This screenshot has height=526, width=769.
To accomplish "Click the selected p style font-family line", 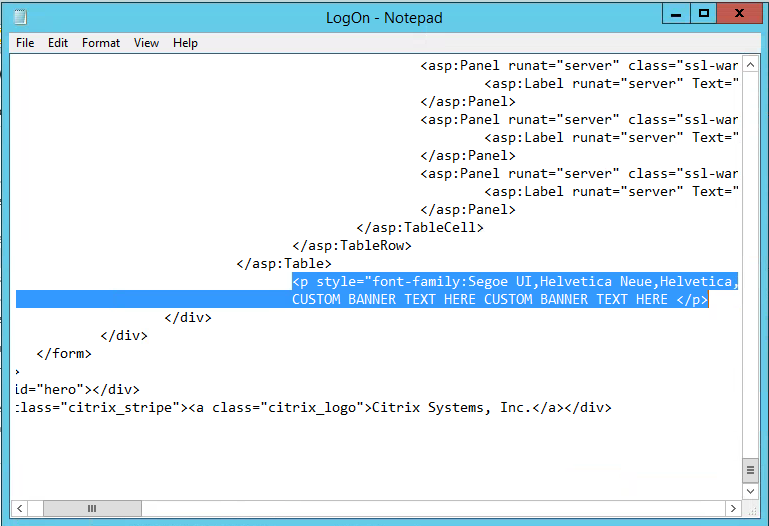I will point(515,281).
